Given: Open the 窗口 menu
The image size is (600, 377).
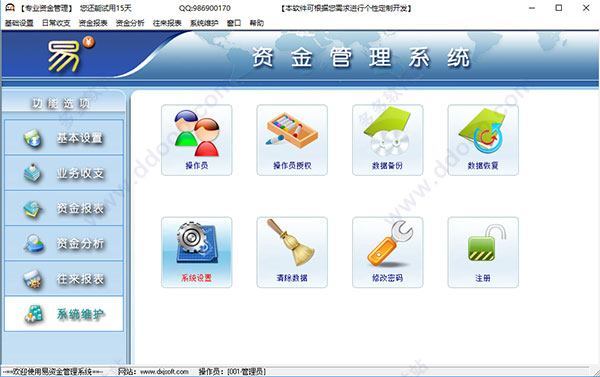Looking at the screenshot, I should (x=234, y=23).
